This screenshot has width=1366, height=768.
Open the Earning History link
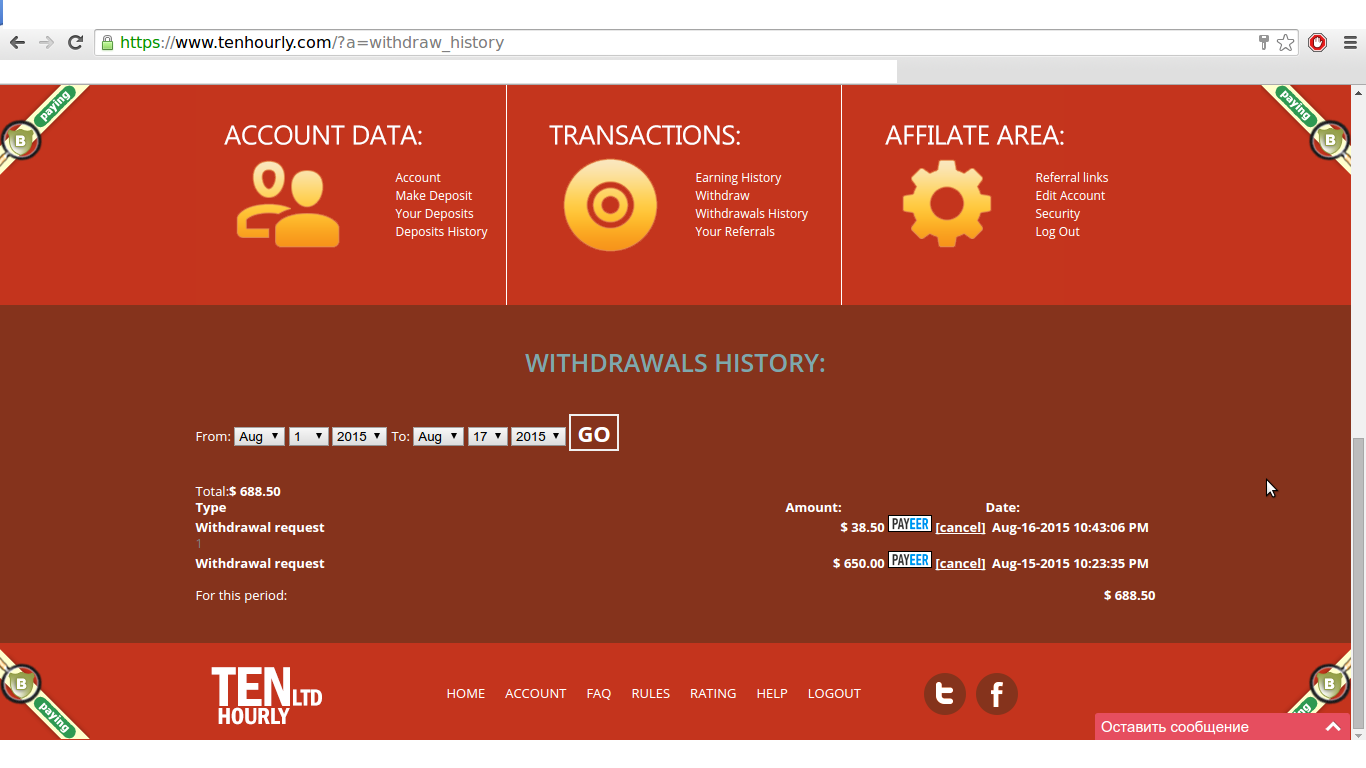click(738, 178)
